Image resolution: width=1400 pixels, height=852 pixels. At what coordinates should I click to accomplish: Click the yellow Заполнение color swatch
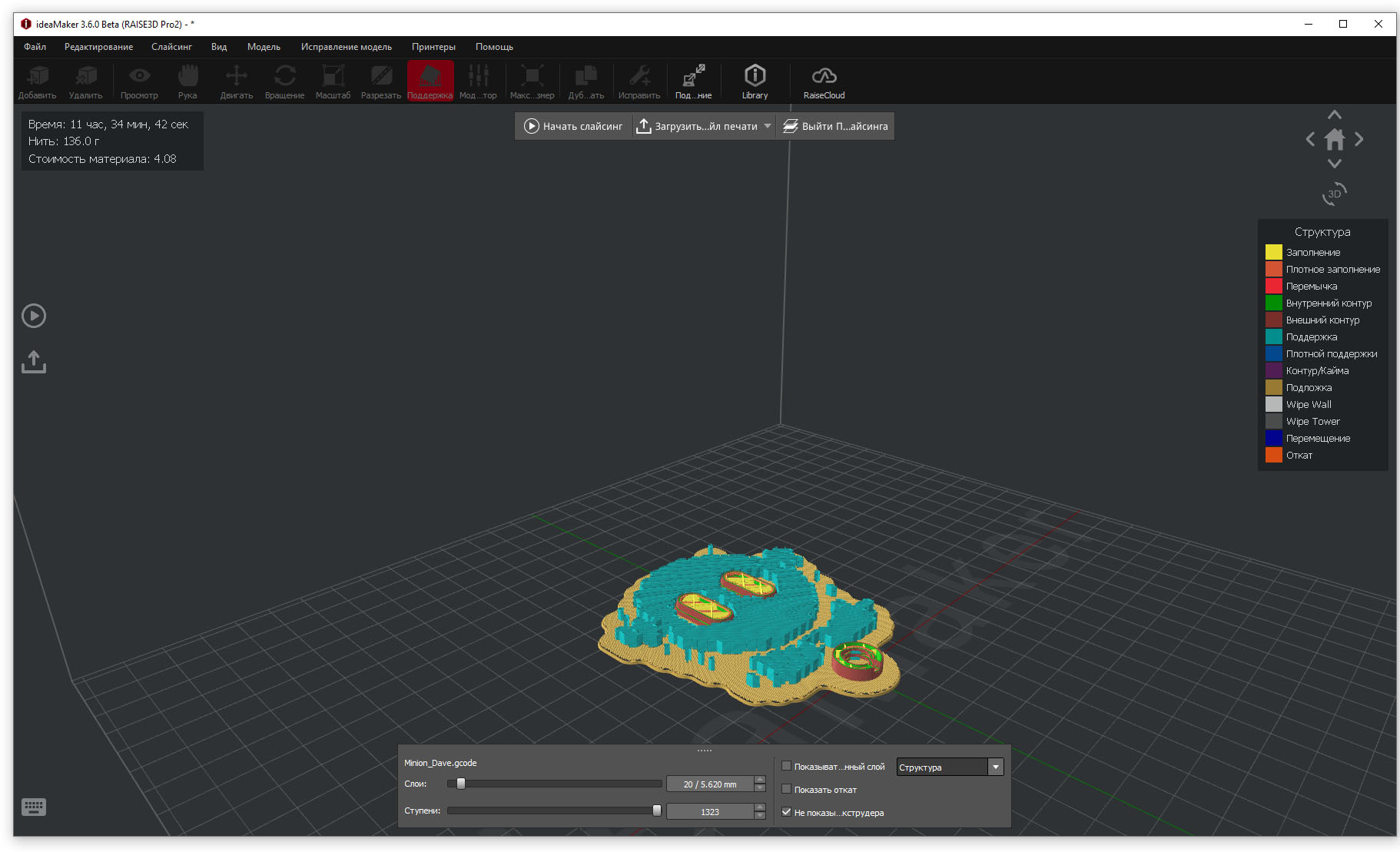pos(1273,252)
